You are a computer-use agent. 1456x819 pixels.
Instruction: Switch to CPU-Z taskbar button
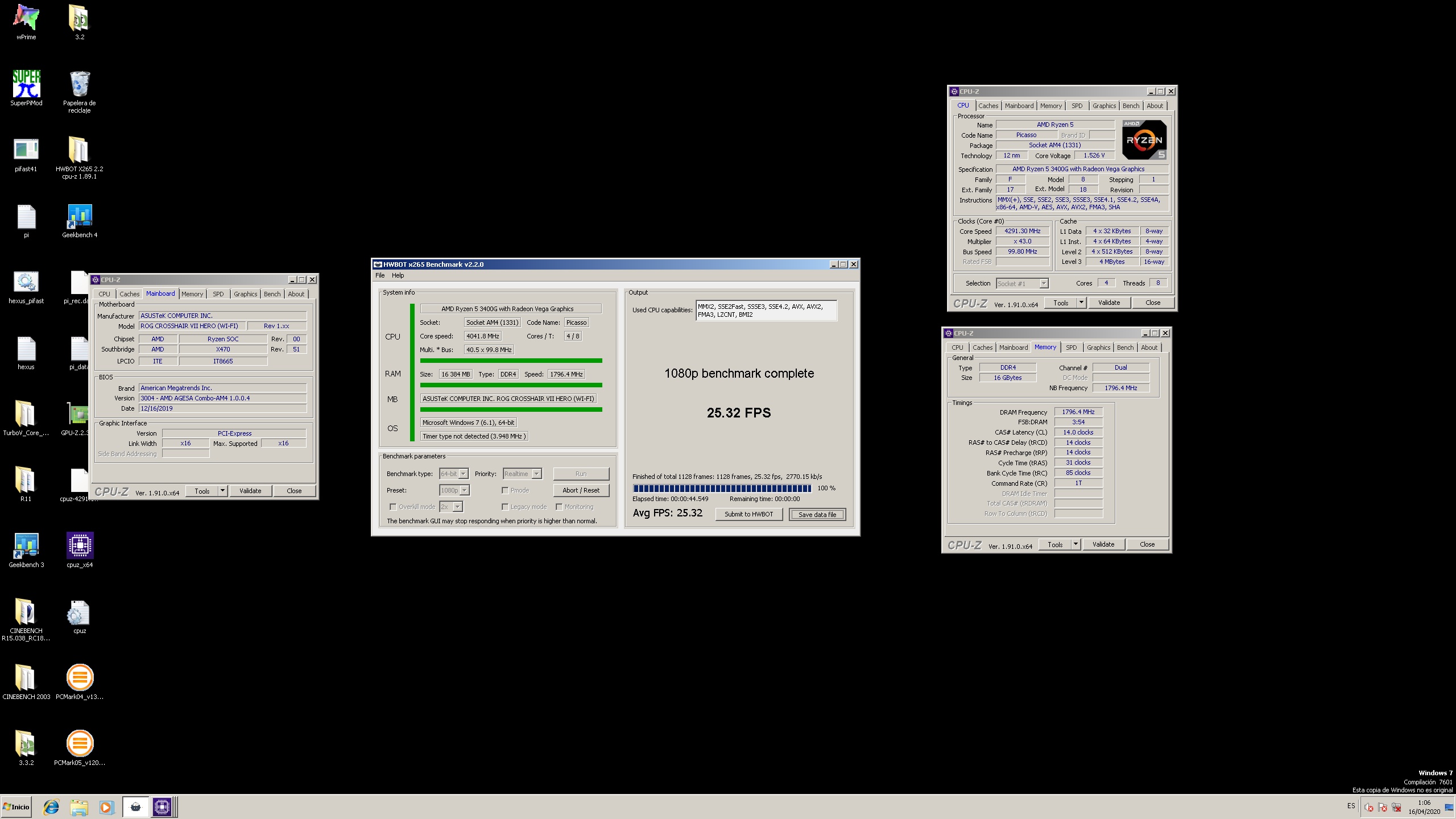pyautogui.click(x=162, y=806)
